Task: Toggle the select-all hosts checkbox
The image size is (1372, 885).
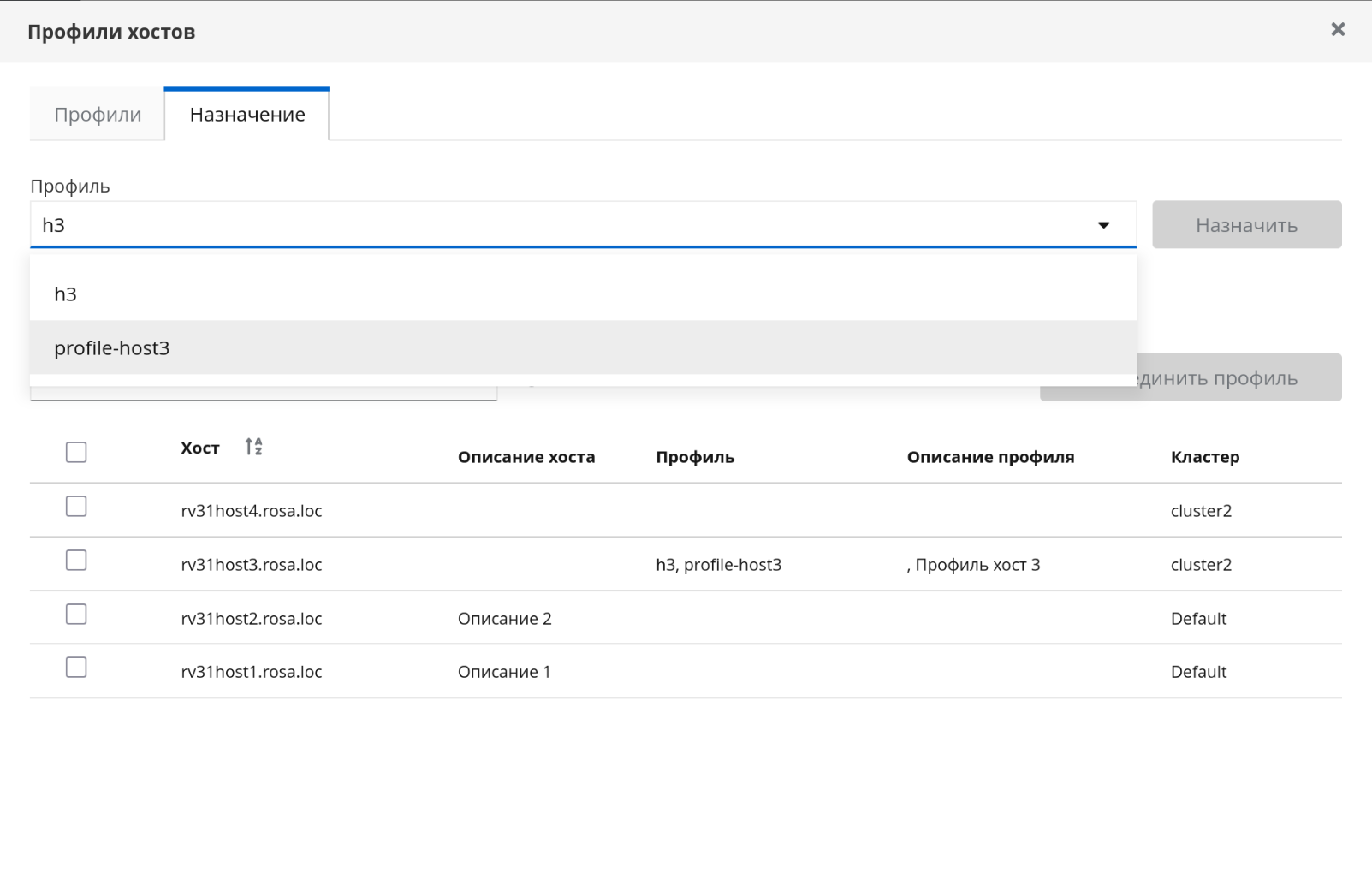Action: (76, 452)
